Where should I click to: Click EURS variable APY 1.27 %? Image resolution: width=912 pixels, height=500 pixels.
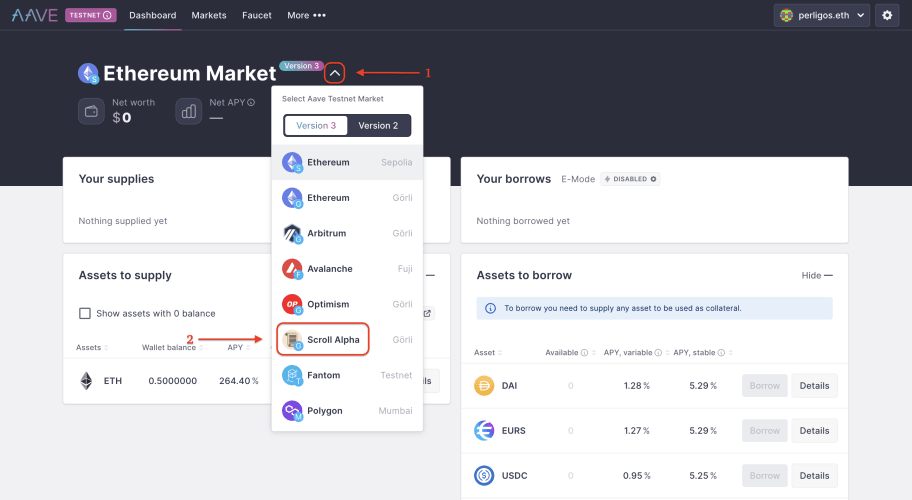[x=636, y=431]
